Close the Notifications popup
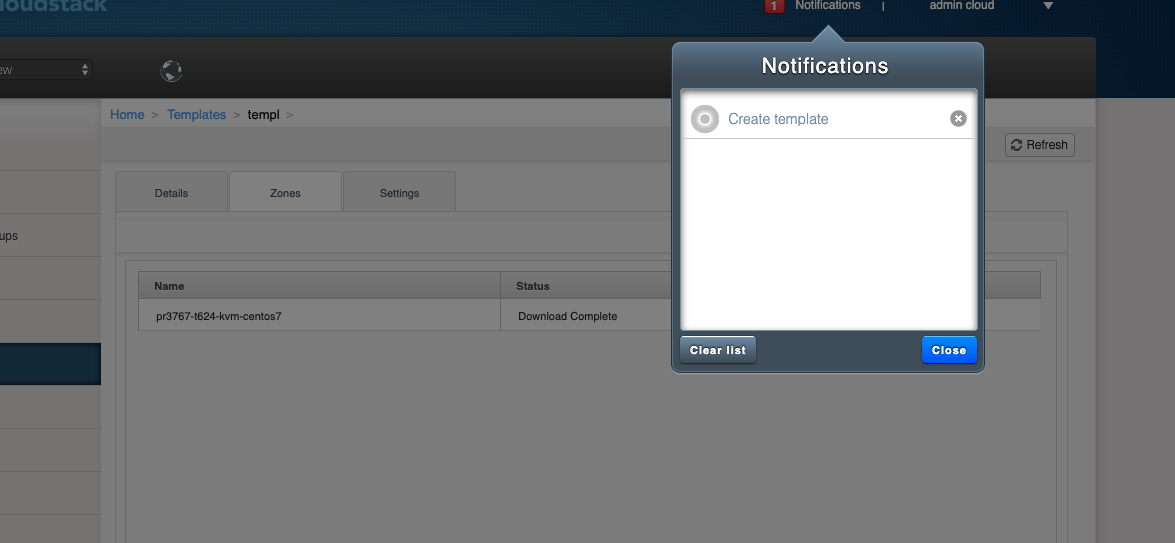This screenshot has width=1175, height=543. (949, 350)
